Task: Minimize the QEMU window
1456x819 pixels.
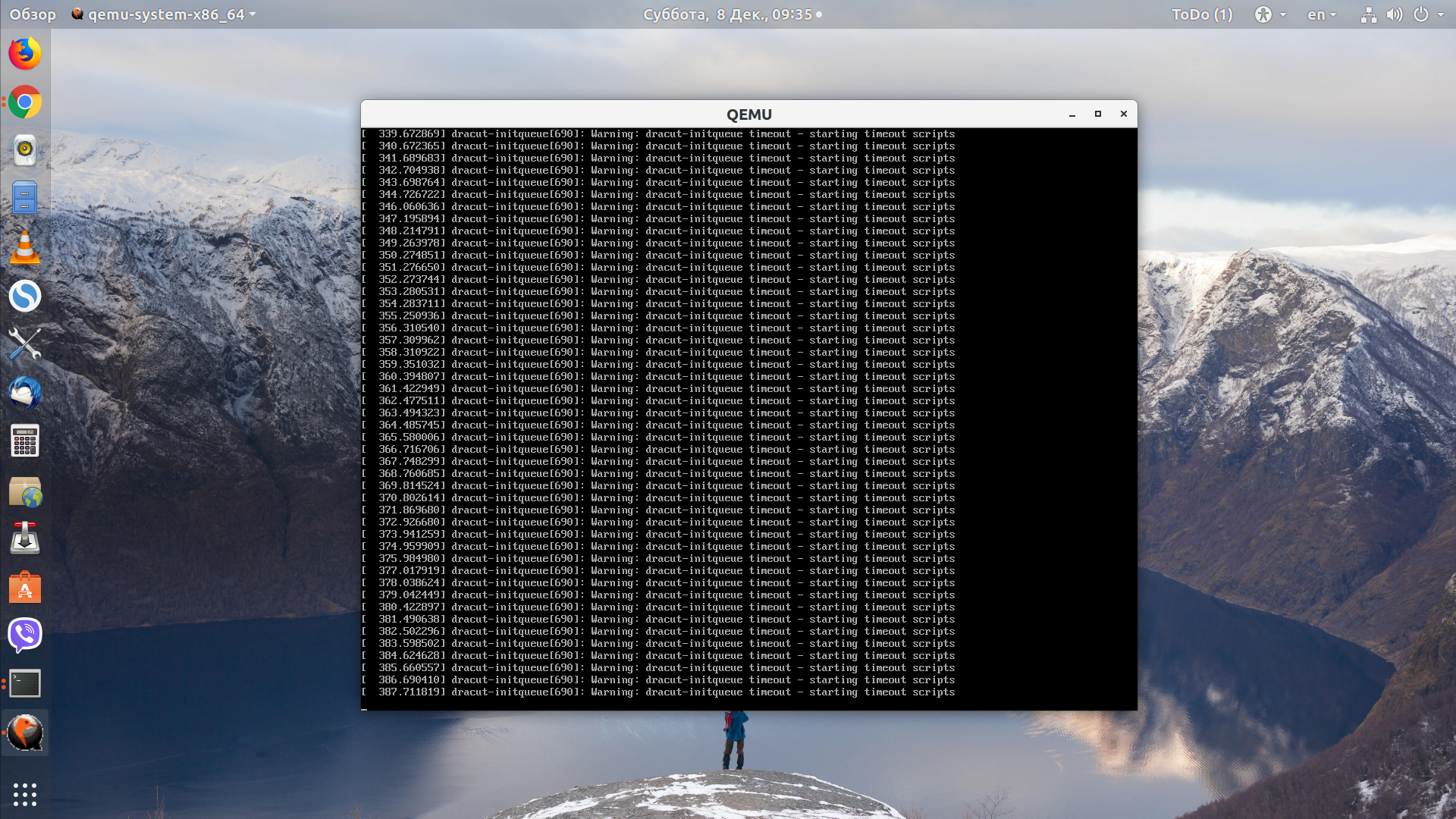Action: point(1072,115)
